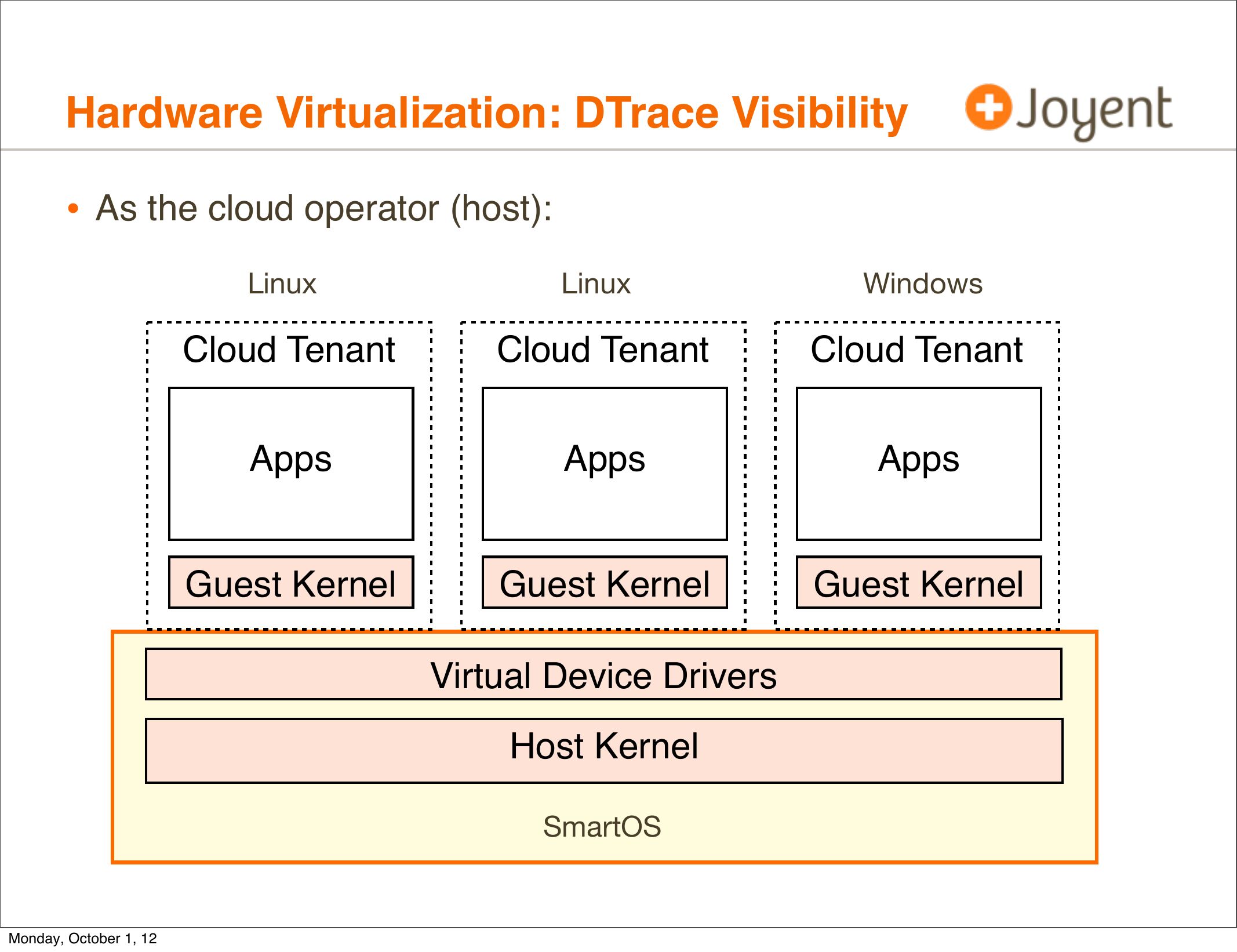Click the cloud operator bullet text
The width and height of the screenshot is (1237, 952).
coord(323,209)
